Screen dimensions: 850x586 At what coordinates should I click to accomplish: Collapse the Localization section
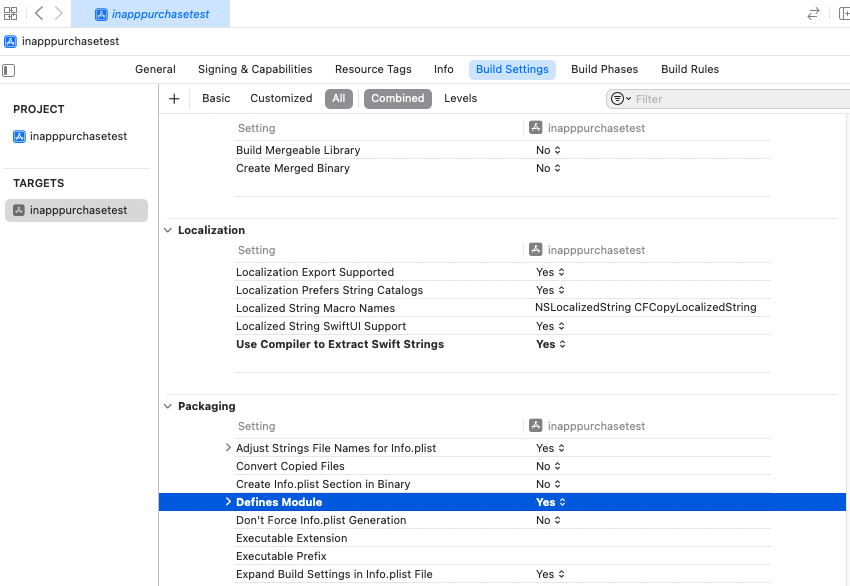167,230
